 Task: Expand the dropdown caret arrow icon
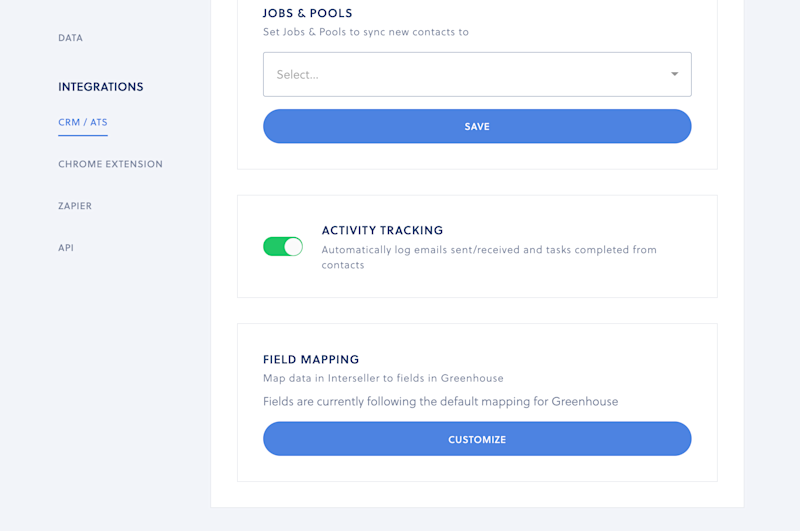[x=674, y=74]
